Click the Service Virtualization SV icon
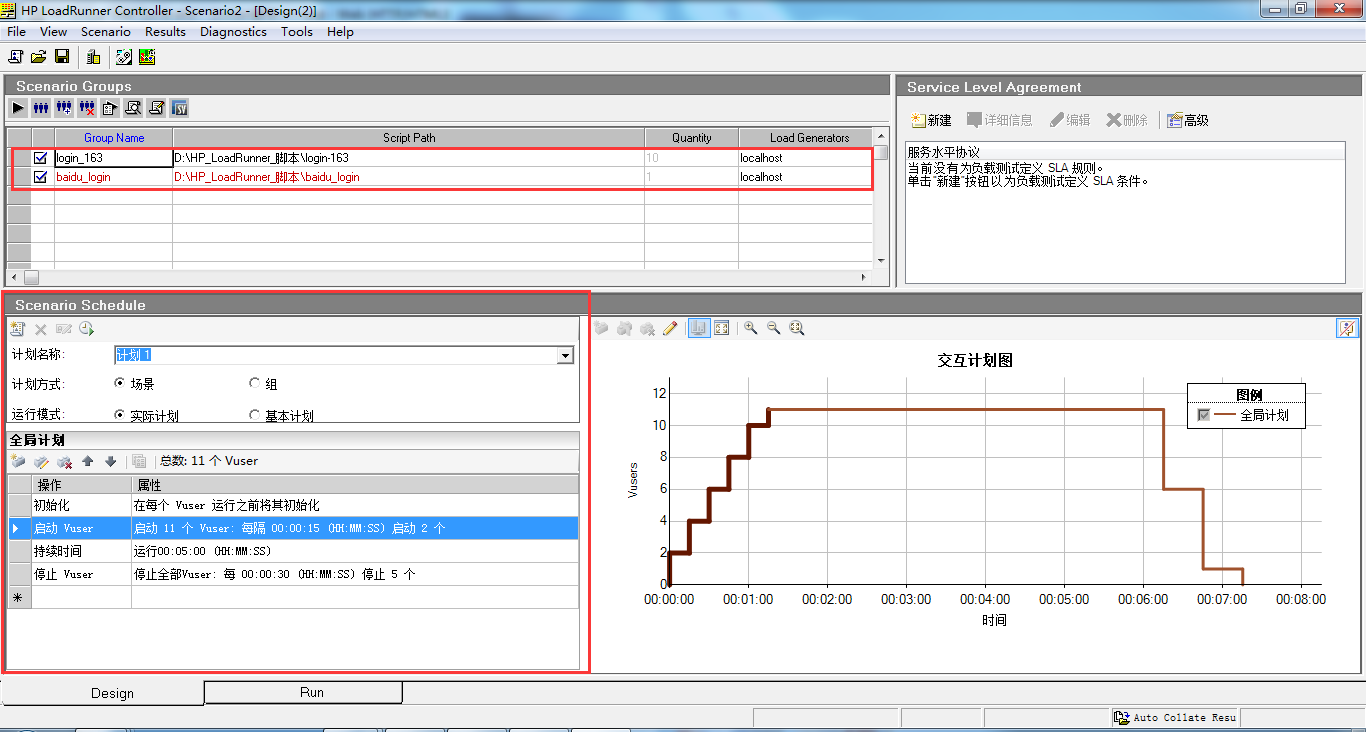The image size is (1366, 732). click(180, 108)
